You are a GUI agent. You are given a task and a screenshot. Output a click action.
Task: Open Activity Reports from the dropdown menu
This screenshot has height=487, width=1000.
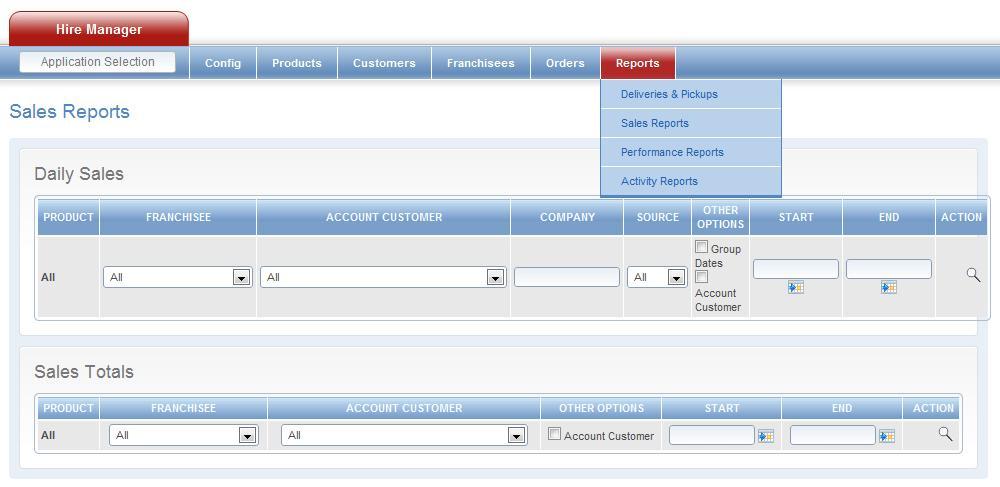coord(659,181)
